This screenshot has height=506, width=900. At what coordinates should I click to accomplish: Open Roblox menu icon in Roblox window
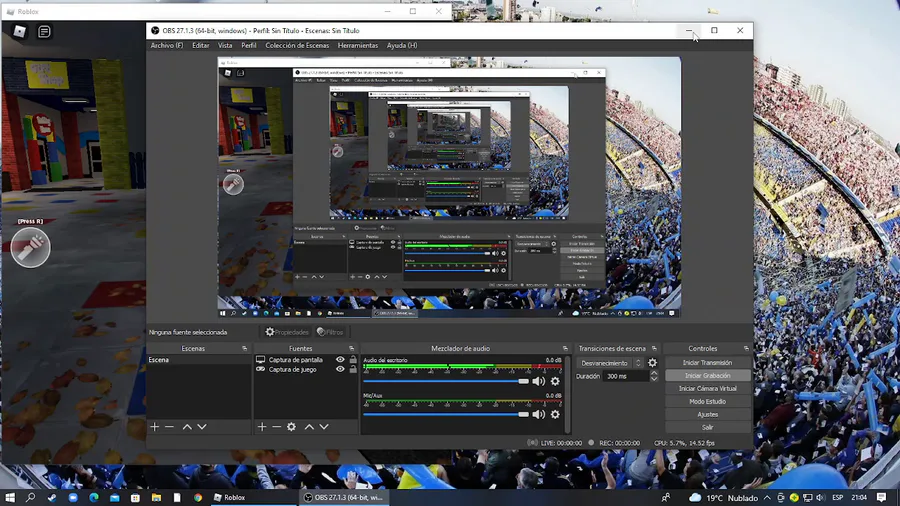click(20, 32)
